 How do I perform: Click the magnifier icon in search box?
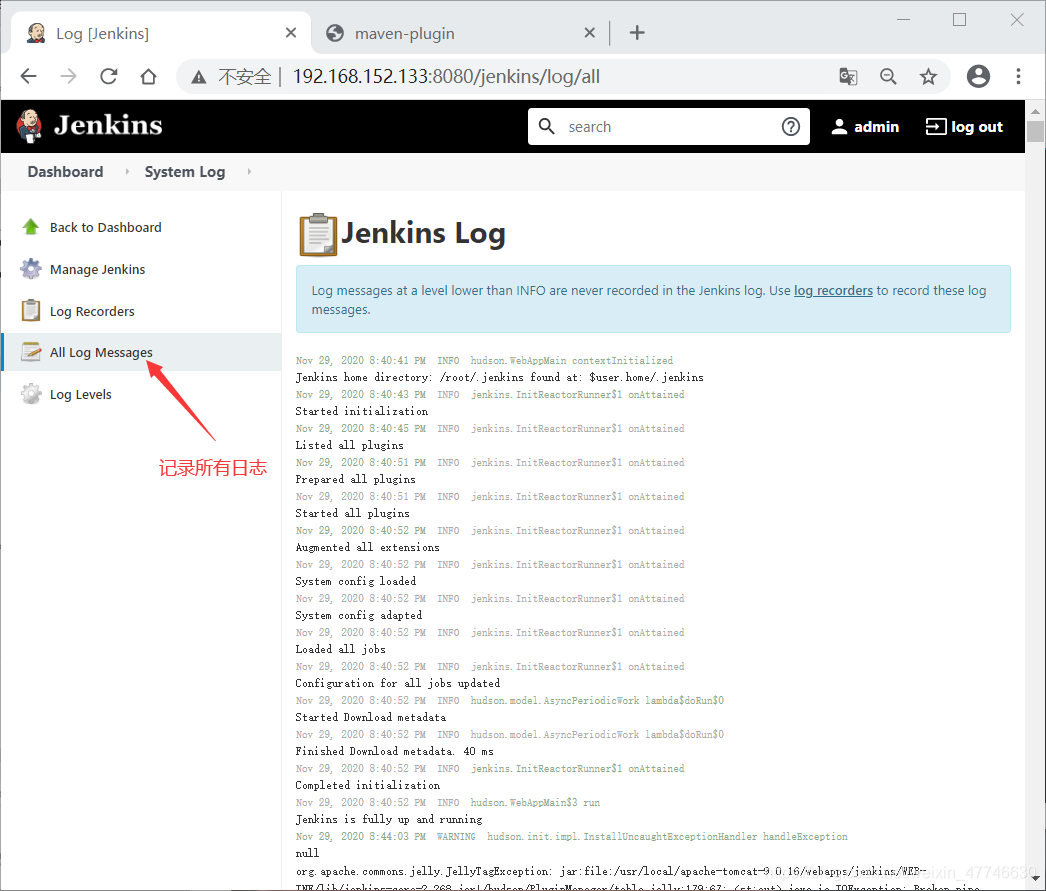coord(546,126)
